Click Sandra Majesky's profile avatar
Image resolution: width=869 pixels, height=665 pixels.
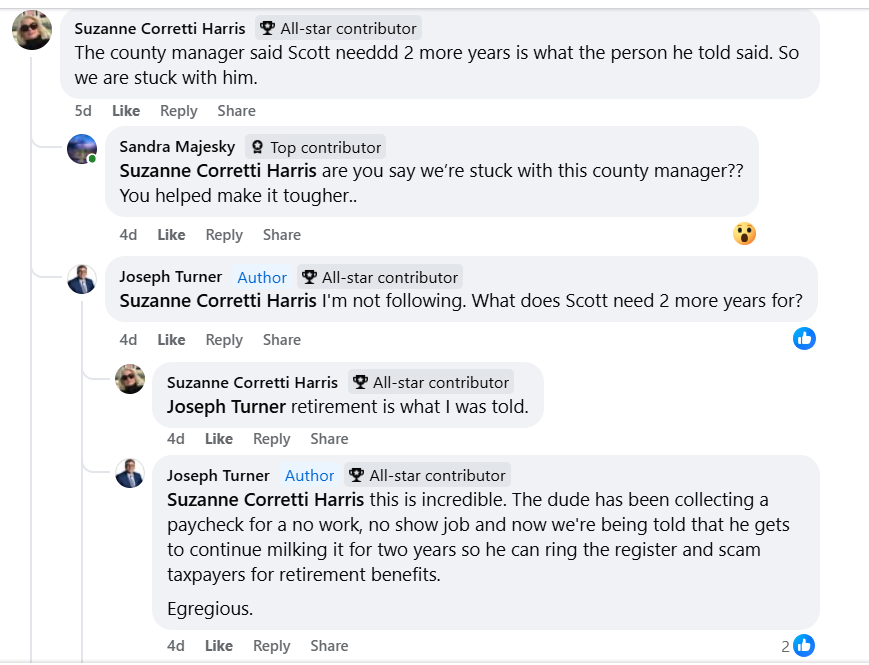82,149
